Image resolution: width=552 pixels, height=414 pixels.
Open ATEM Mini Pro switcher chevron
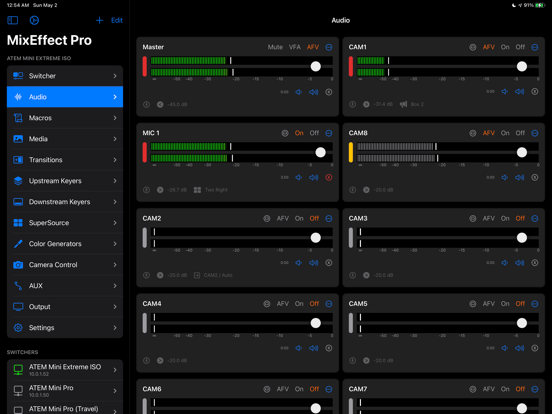(115, 391)
